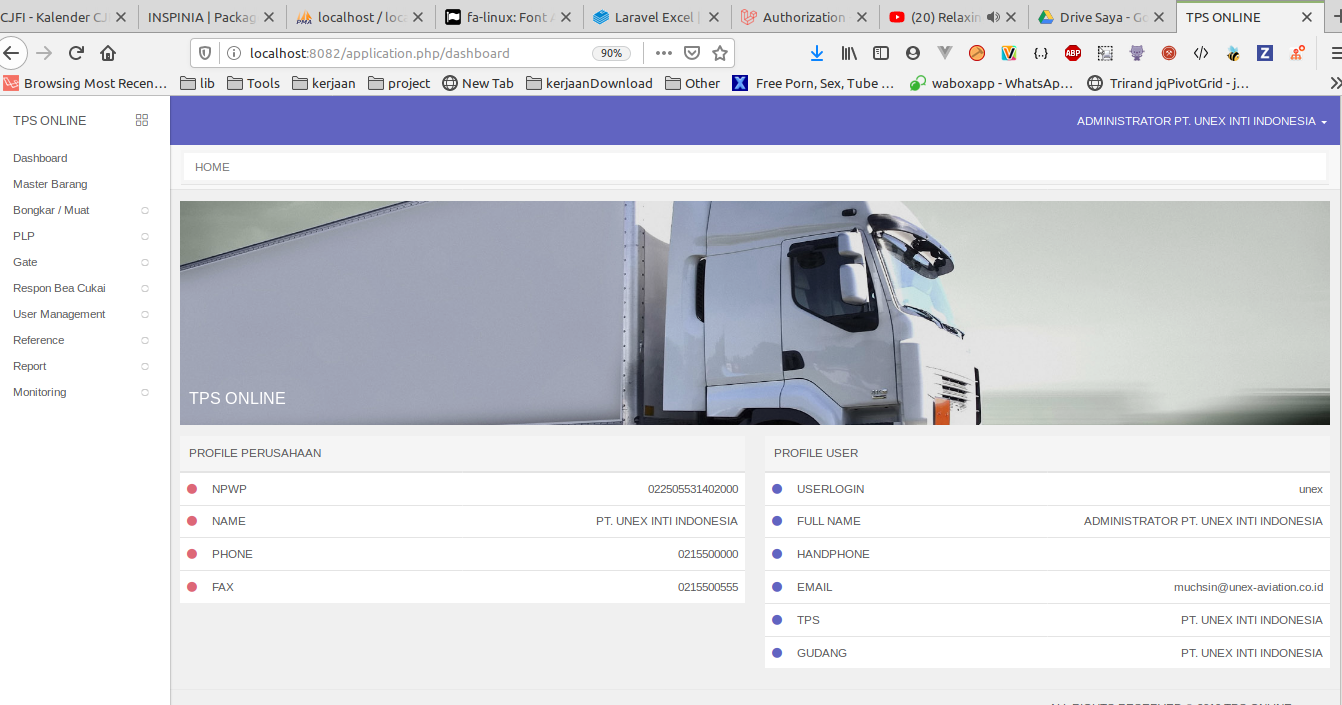Open the Trirand jqPivotGrid bookmark
This screenshot has height=705, width=1342.
1168,83
